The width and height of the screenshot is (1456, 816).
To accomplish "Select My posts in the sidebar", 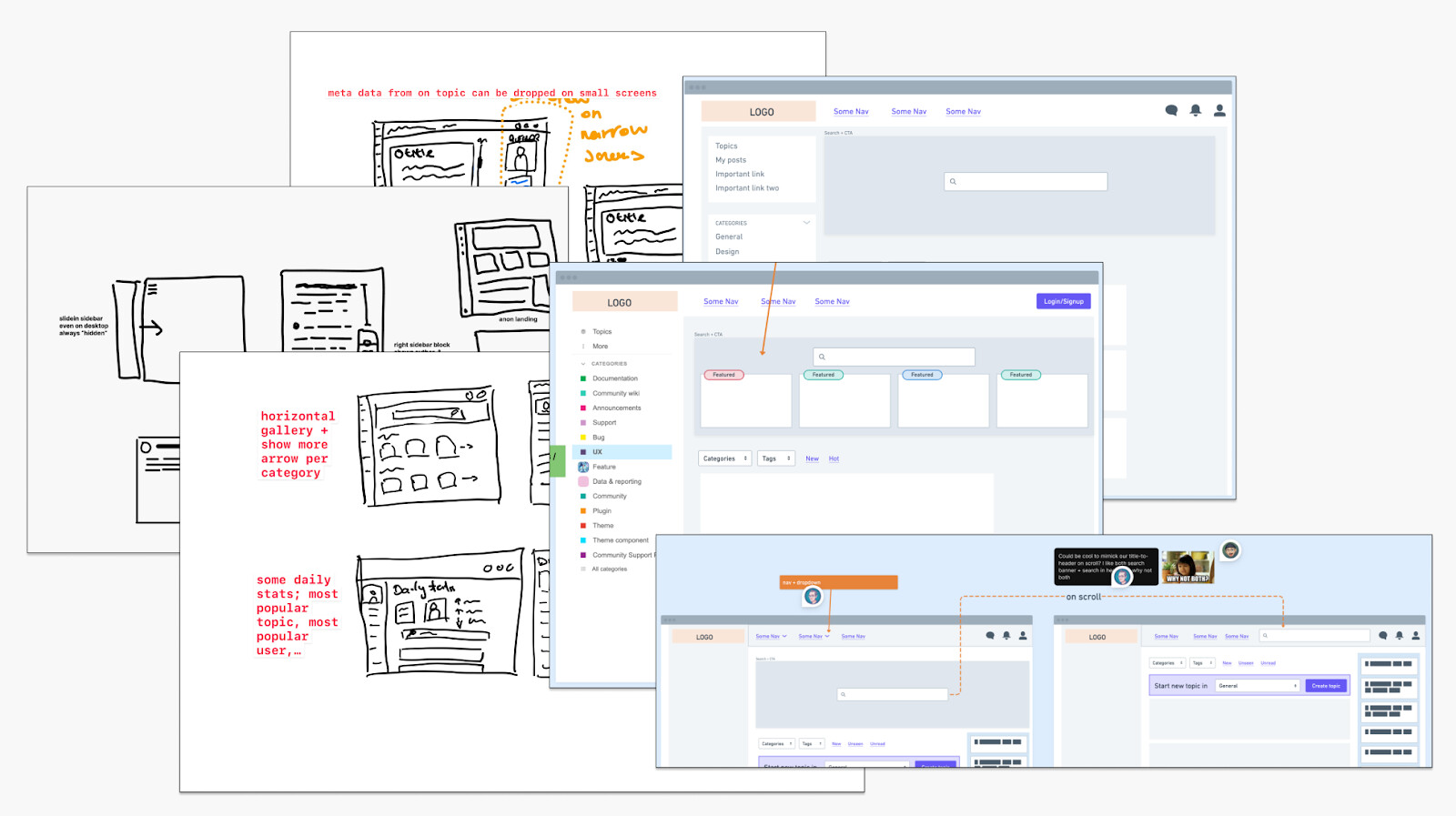I will (731, 160).
